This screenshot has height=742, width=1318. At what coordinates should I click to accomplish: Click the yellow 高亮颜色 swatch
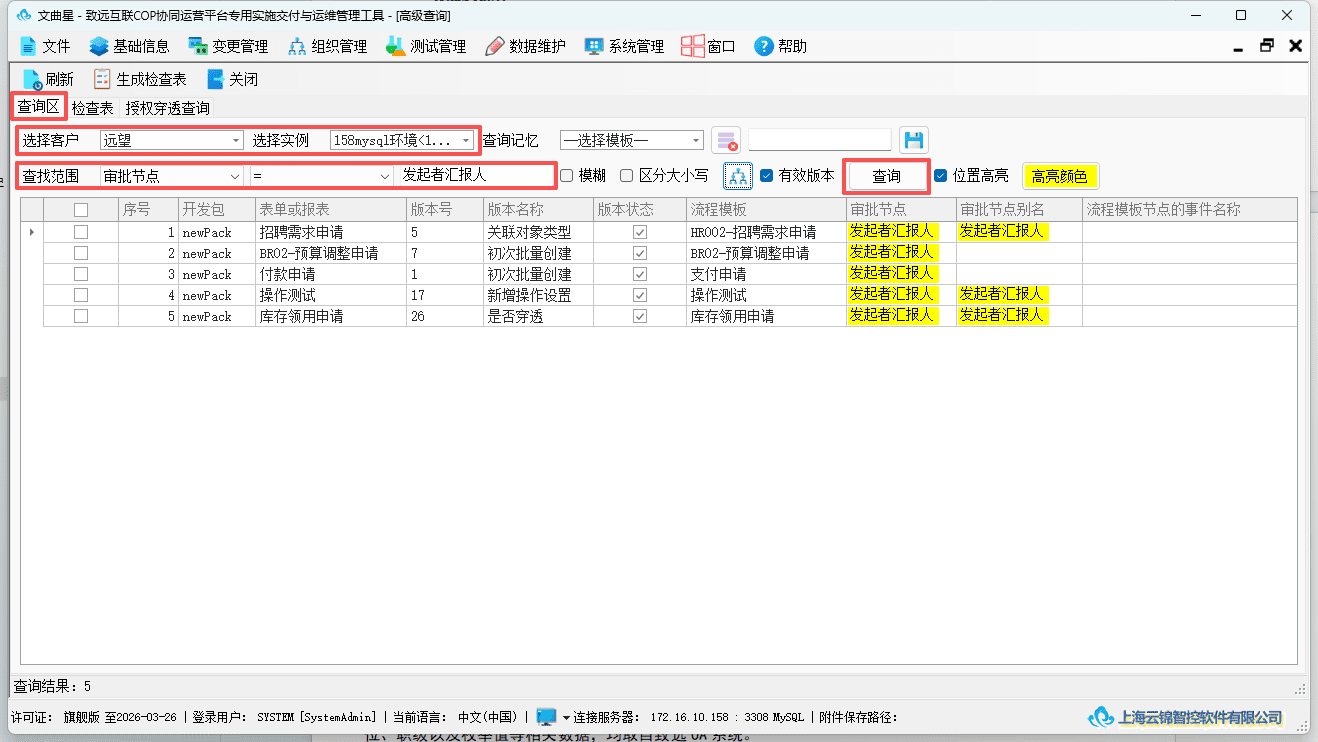tap(1060, 176)
